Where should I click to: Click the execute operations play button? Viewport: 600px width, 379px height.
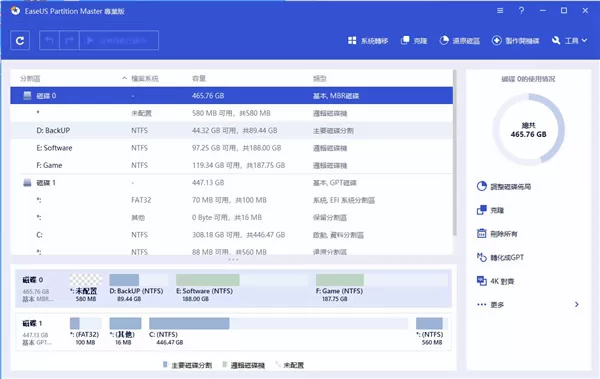click(119, 40)
